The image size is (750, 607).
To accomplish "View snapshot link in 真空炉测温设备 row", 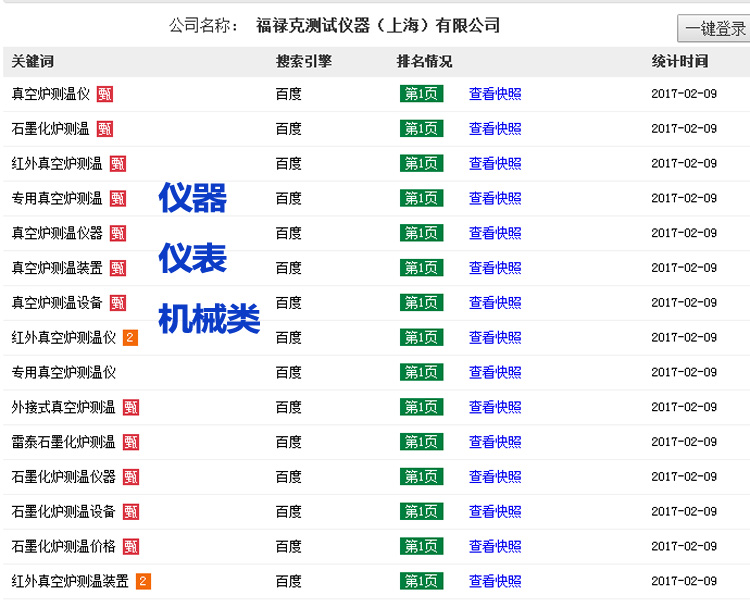I will [x=495, y=303].
